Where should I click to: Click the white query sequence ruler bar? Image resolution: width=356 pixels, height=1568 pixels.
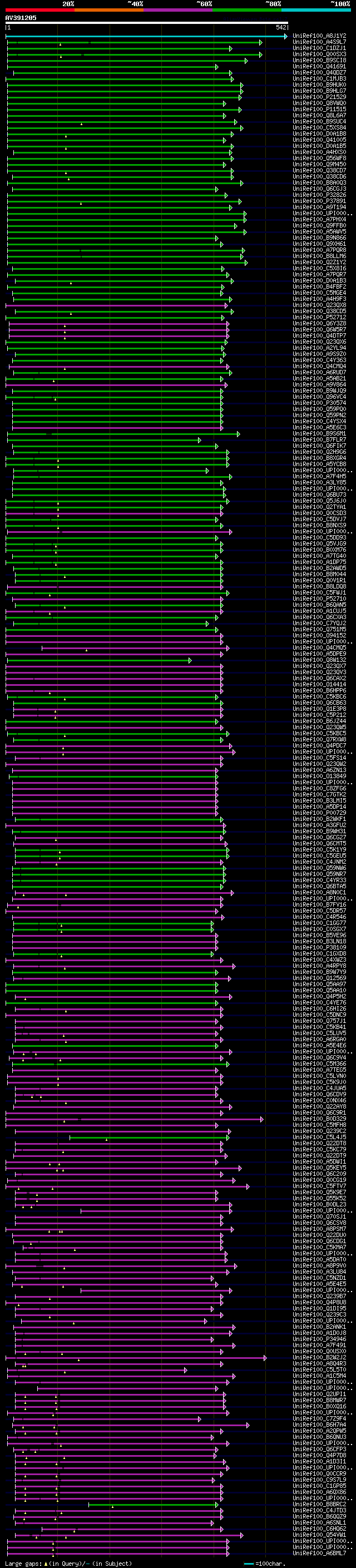point(147,22)
